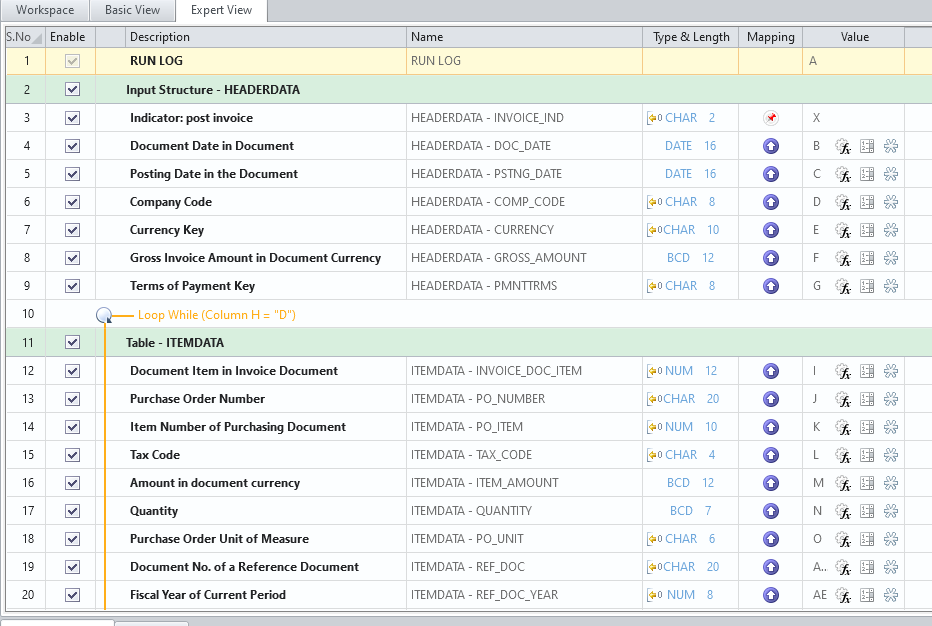Click the Name column header

[x=524, y=37]
